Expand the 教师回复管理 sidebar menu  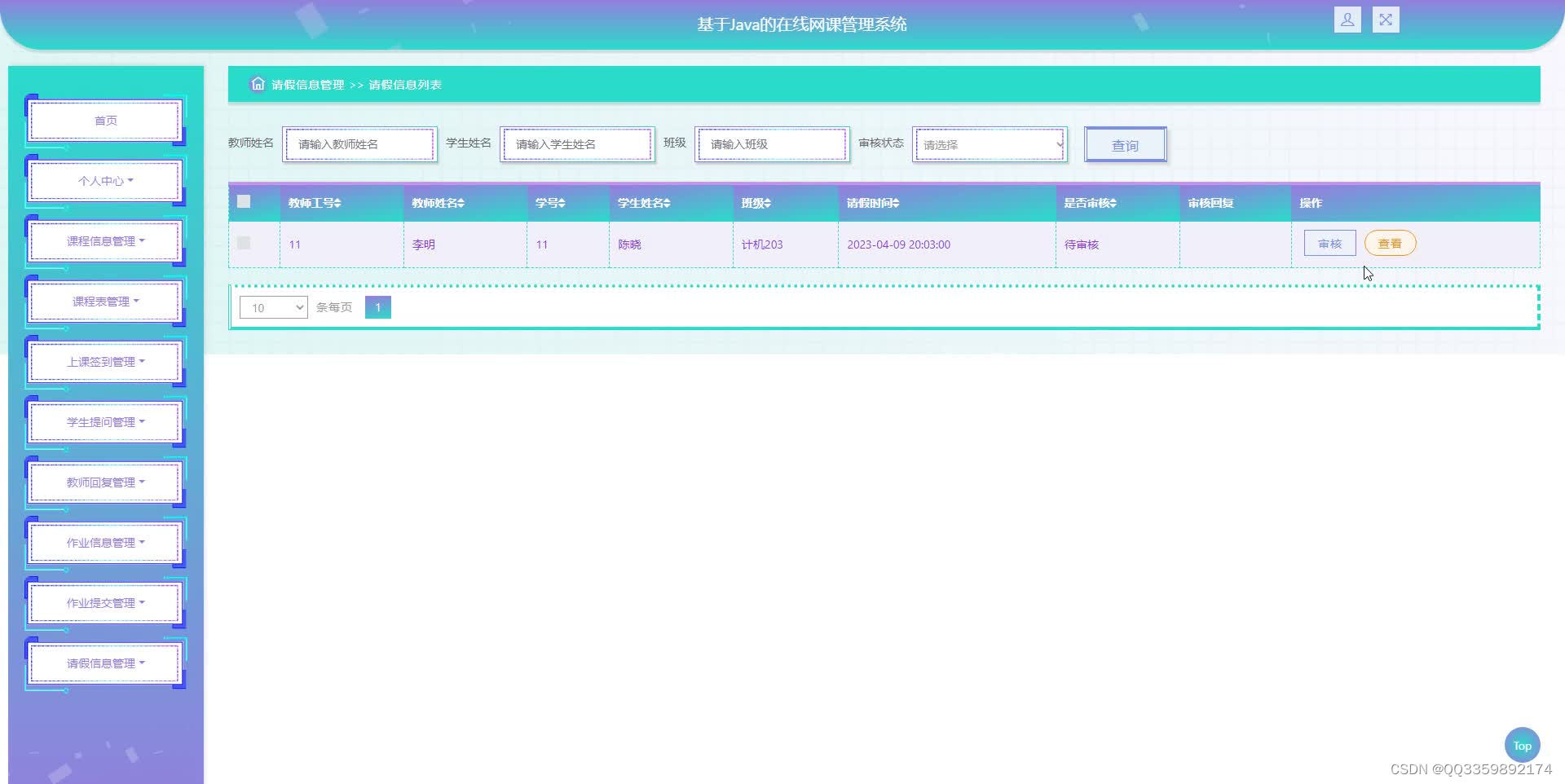(x=105, y=482)
